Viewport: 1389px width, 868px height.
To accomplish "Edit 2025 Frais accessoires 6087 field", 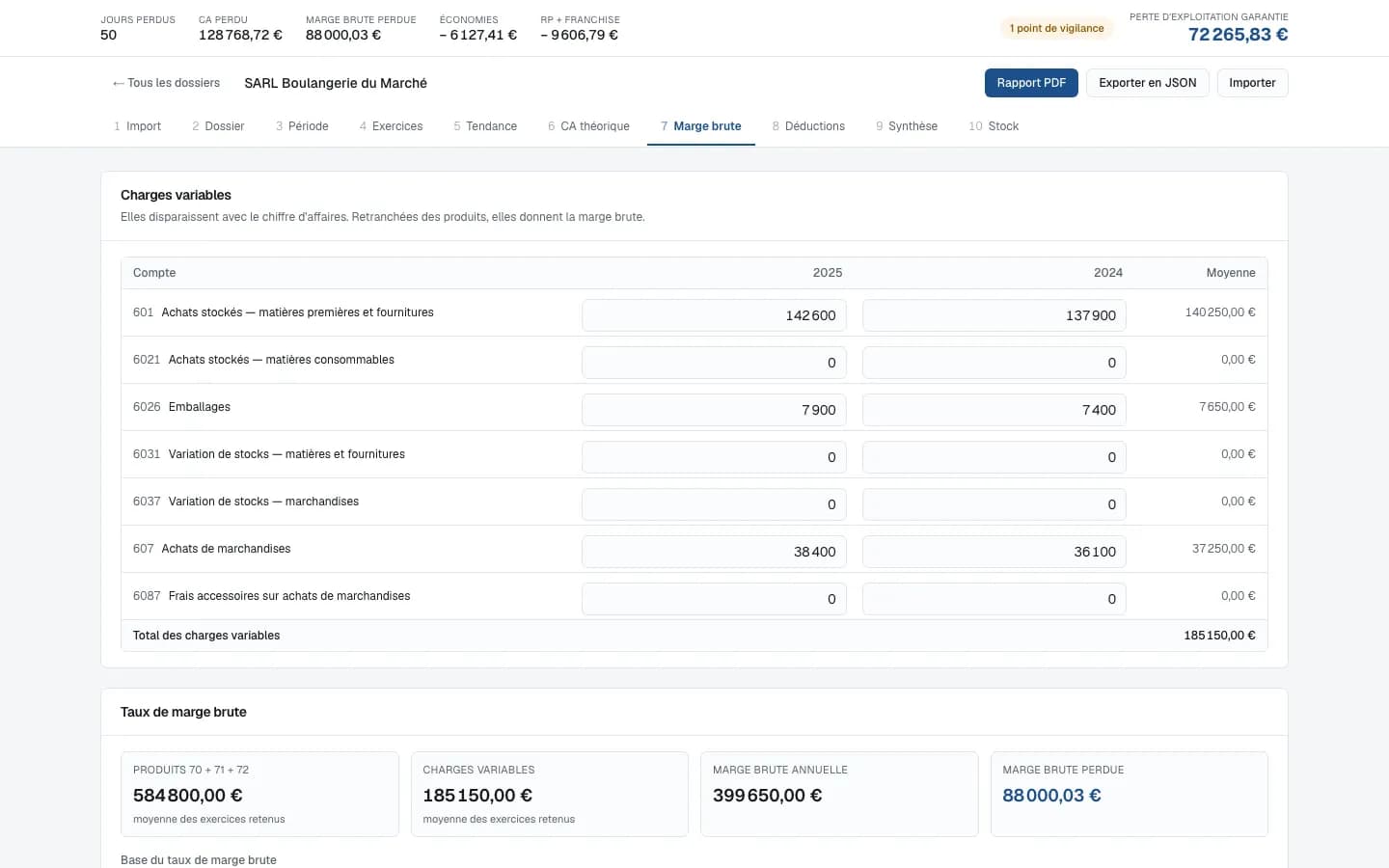I will tap(714, 599).
